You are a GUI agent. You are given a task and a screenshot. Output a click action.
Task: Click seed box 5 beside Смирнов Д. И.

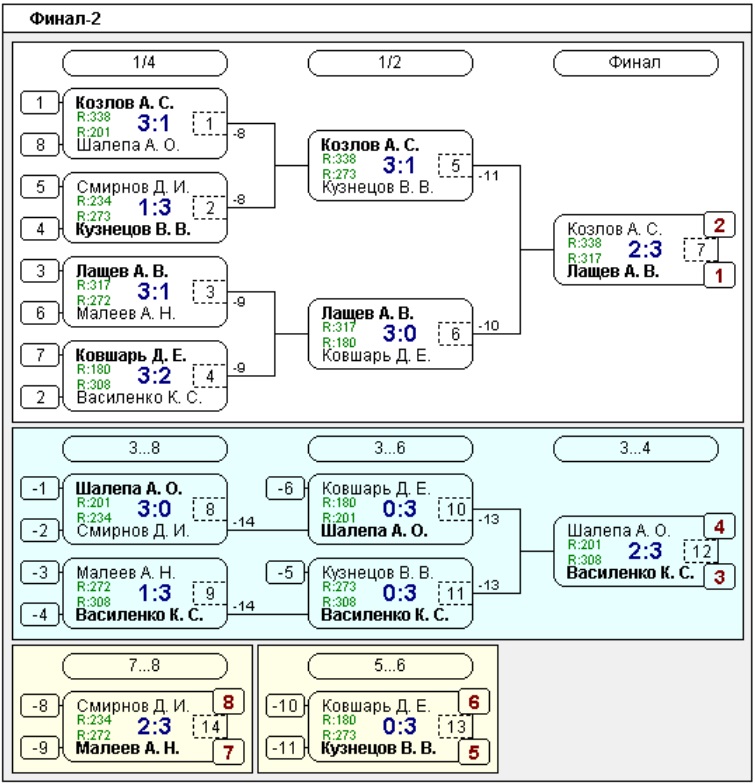(40, 187)
